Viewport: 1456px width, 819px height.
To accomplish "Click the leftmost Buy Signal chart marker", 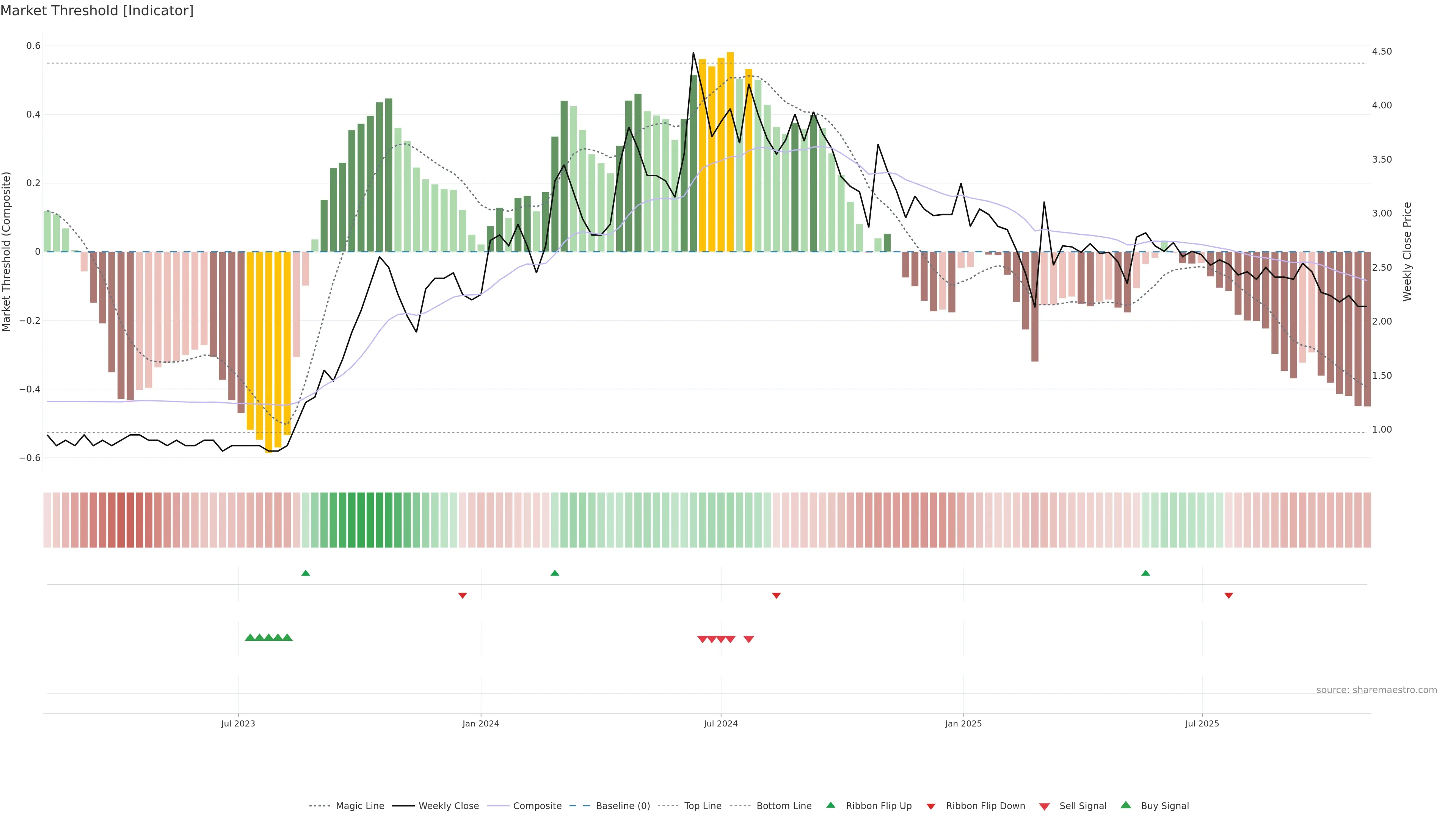I will tap(250, 637).
